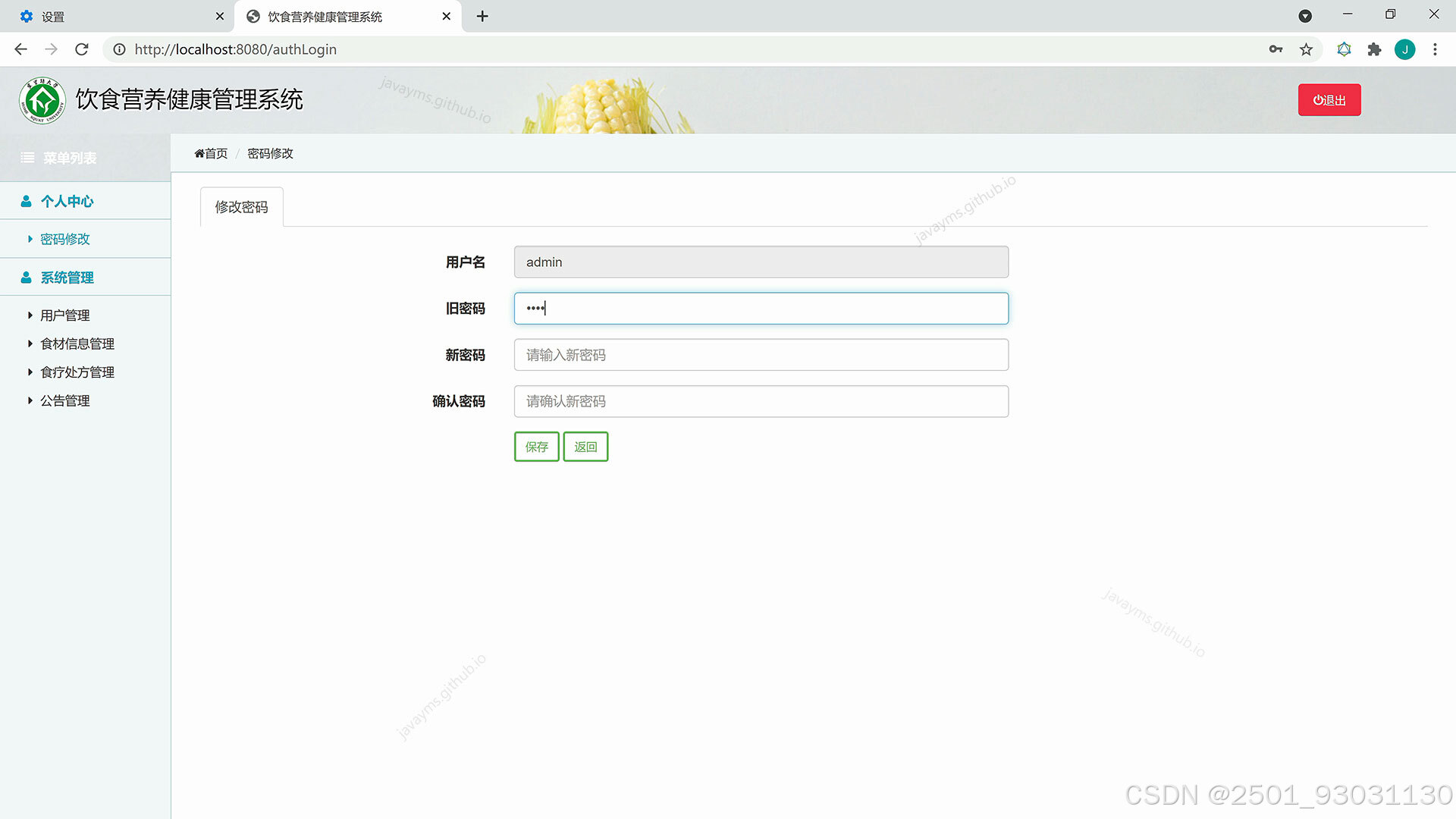Open the profile avatar J
The height and width of the screenshot is (819, 1456).
coord(1404,49)
